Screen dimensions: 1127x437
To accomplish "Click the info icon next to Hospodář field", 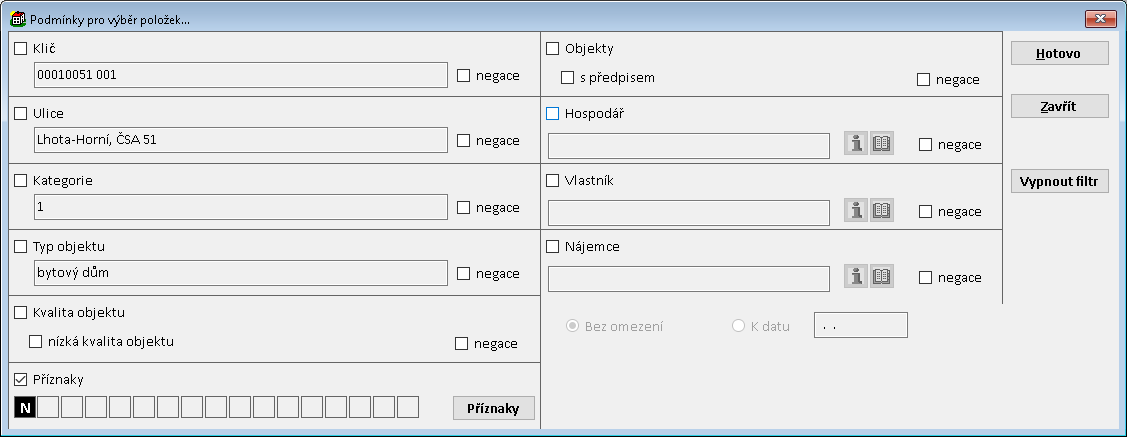I will click(856, 144).
